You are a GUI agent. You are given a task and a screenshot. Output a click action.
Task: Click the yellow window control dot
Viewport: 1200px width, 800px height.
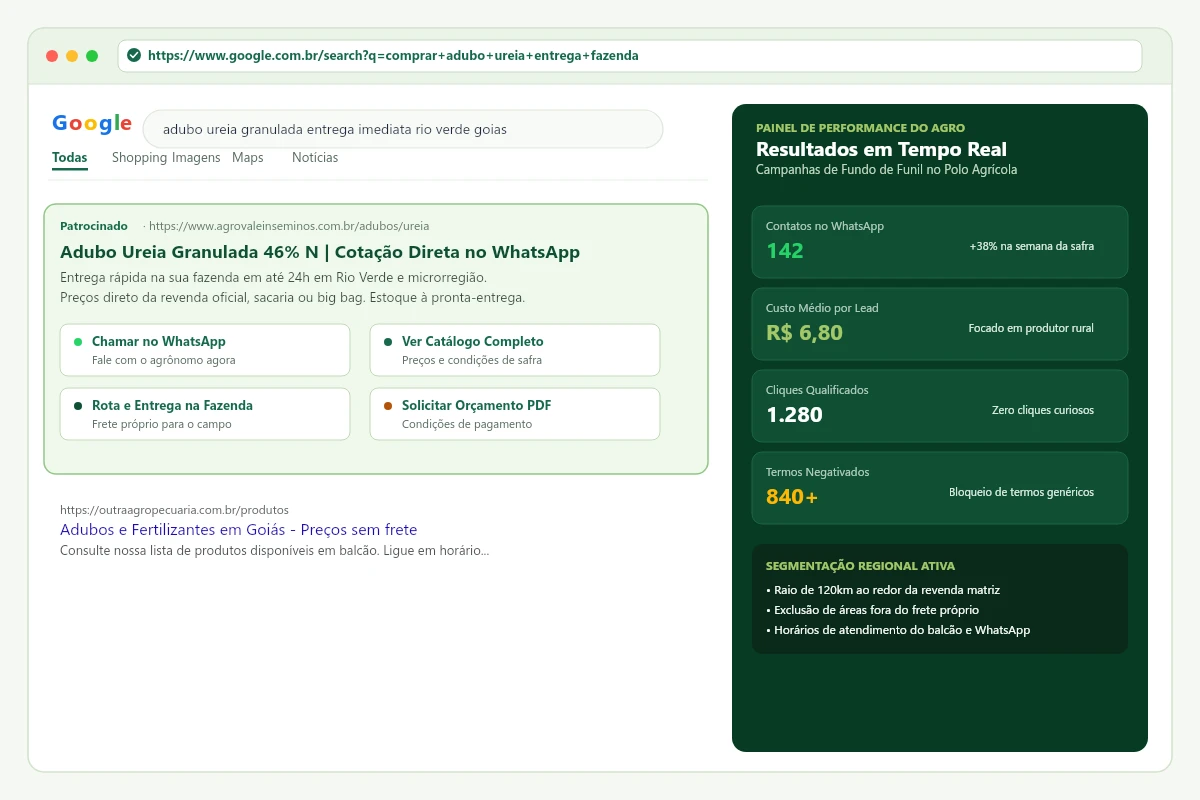point(72,56)
